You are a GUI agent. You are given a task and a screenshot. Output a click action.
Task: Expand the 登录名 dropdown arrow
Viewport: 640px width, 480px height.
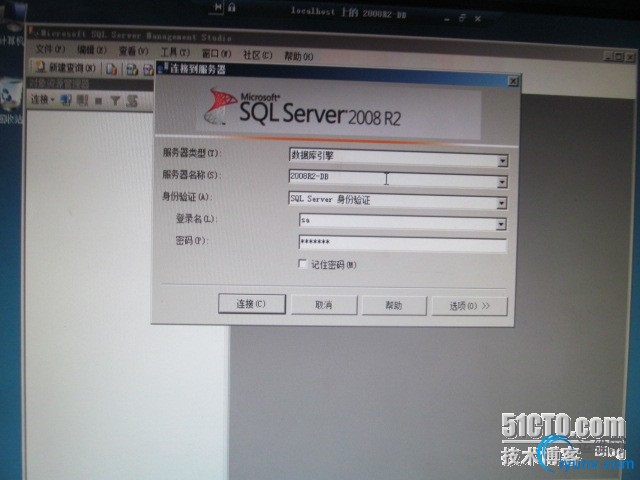pyautogui.click(x=501, y=224)
